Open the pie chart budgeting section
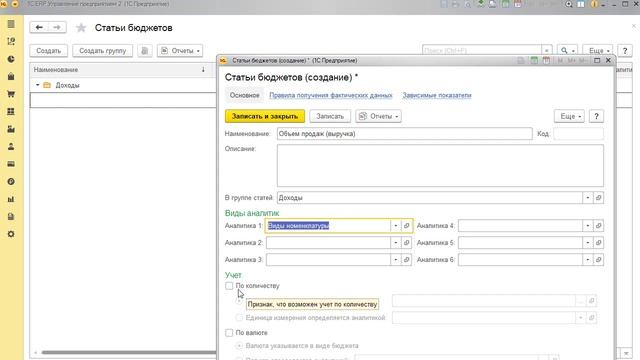Viewport: 640px width, 360px height. click(11, 59)
